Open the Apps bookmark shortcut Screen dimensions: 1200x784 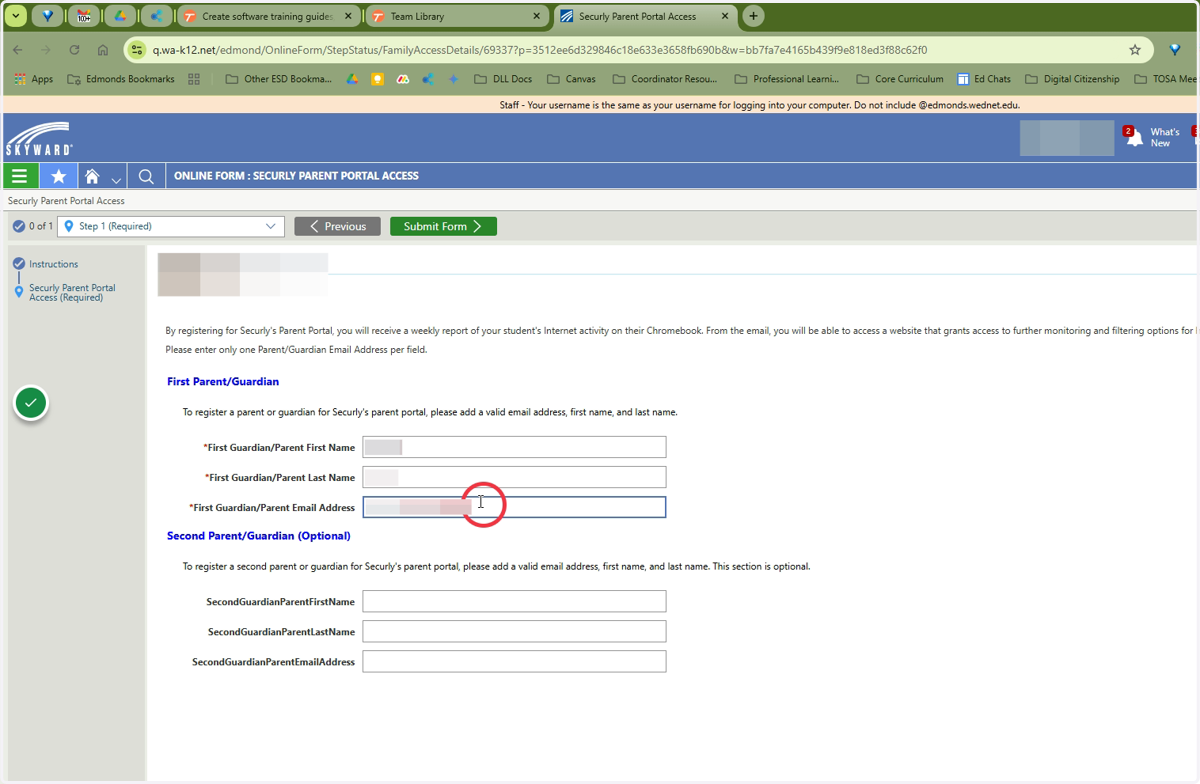[34, 79]
